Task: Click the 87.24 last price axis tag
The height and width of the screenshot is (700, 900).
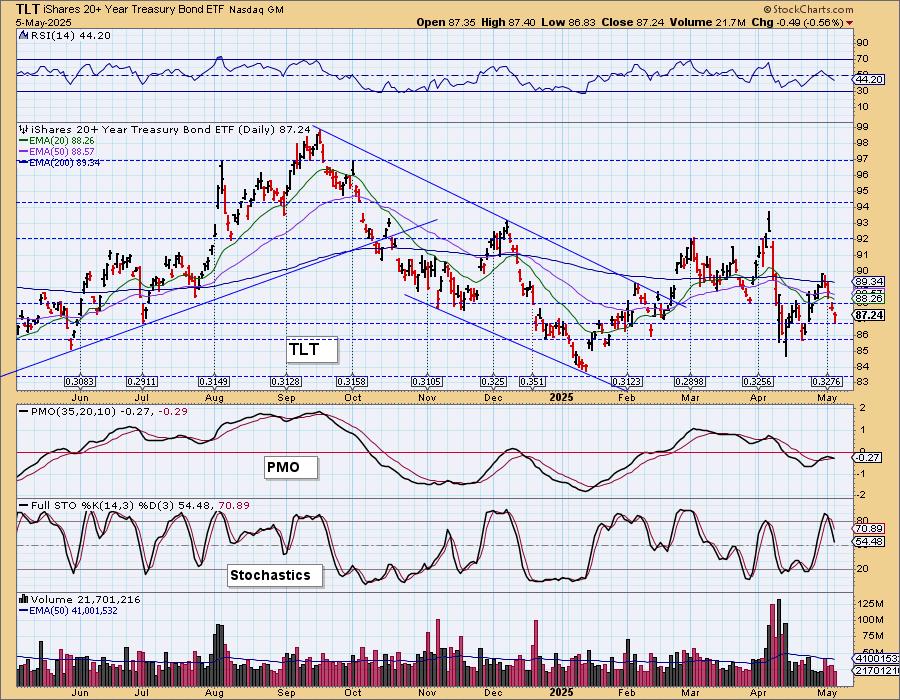Action: point(870,316)
